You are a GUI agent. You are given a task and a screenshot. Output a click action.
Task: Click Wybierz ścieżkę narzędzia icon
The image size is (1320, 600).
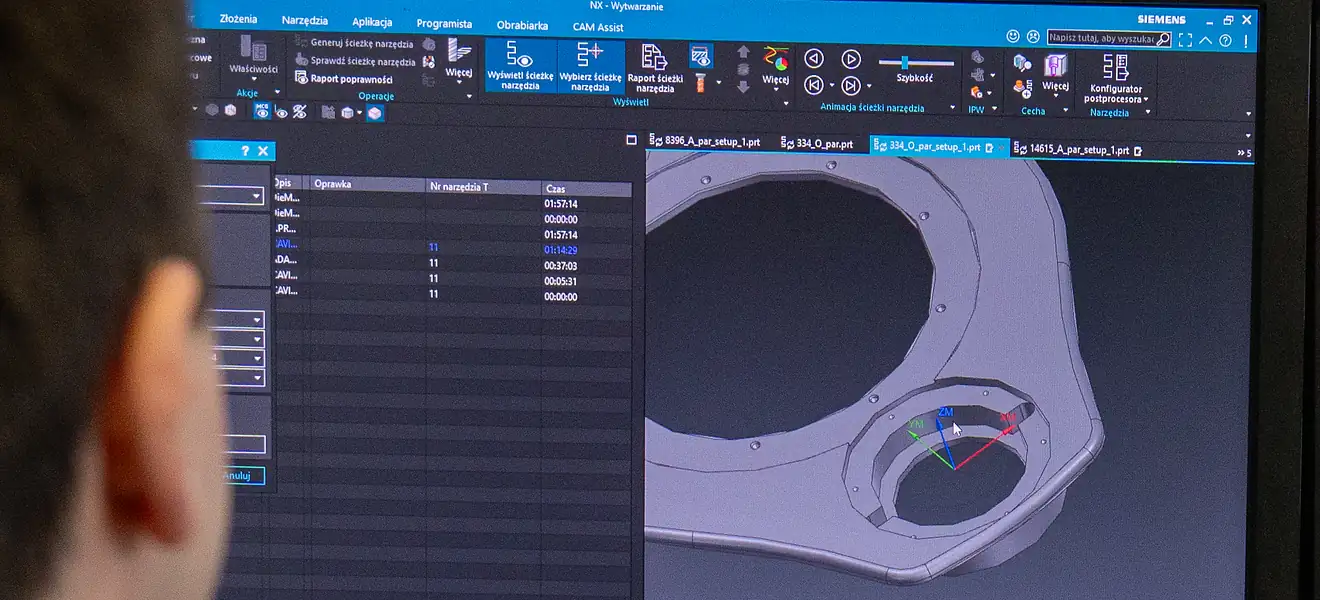(590, 66)
